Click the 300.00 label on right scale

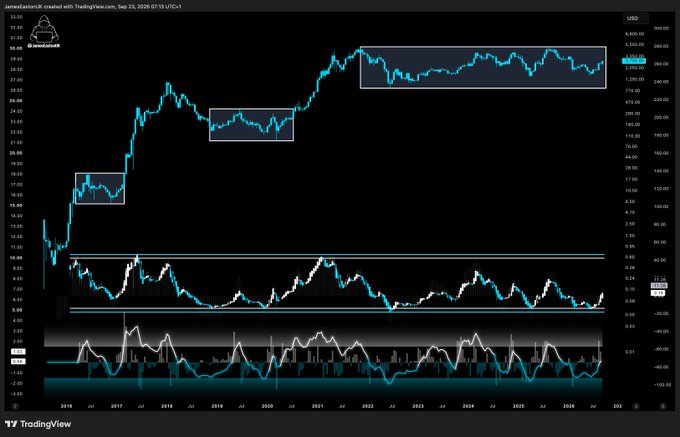(660, 28)
